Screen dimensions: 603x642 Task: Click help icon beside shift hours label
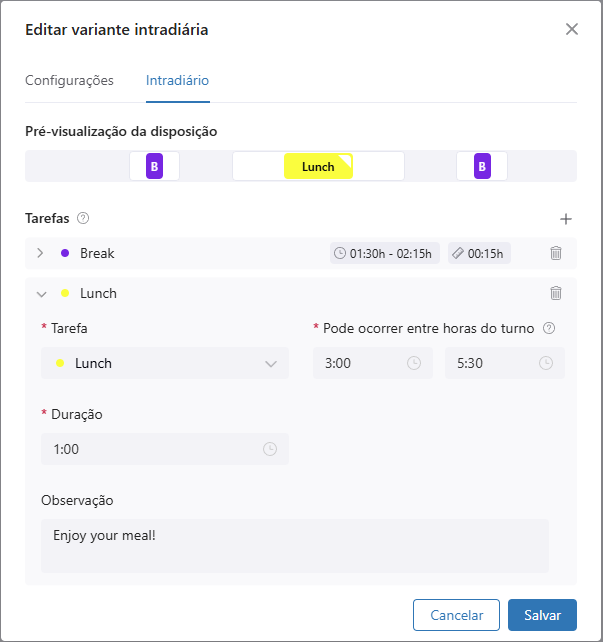[548, 328]
